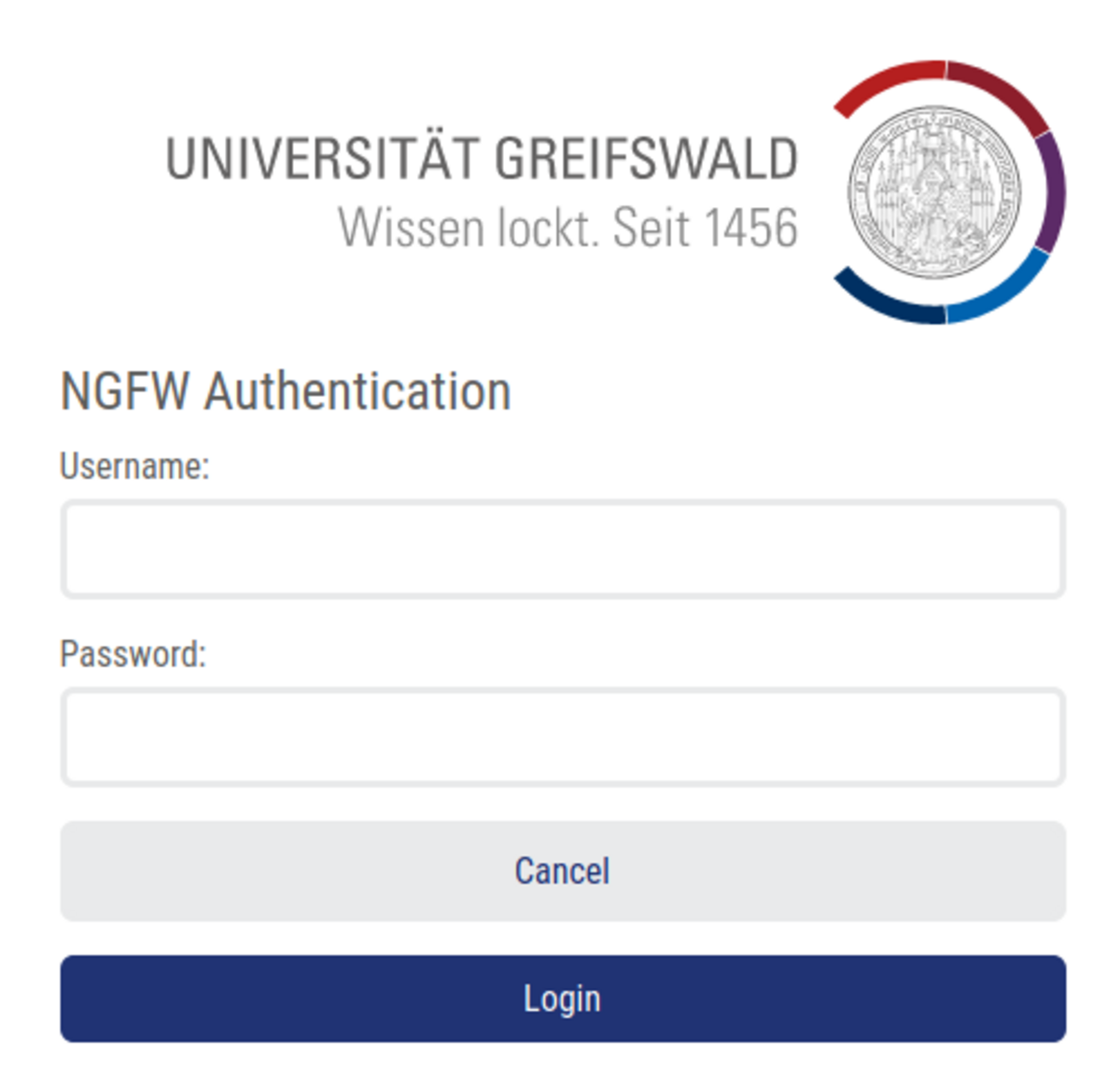Click the Password label
Image resolution: width=1120 pixels, height=1076 pixels.
(x=133, y=654)
